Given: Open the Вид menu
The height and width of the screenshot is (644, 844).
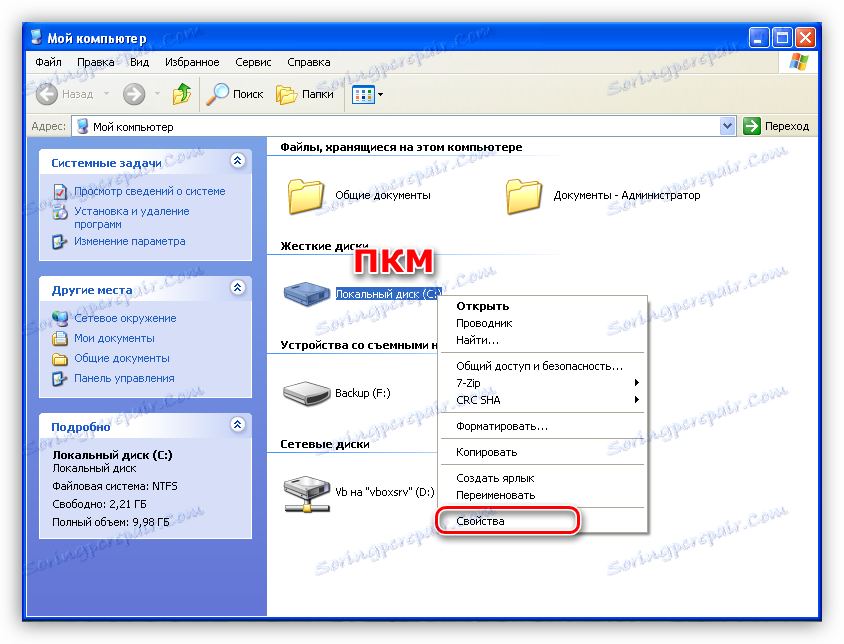Looking at the screenshot, I should pos(139,62).
